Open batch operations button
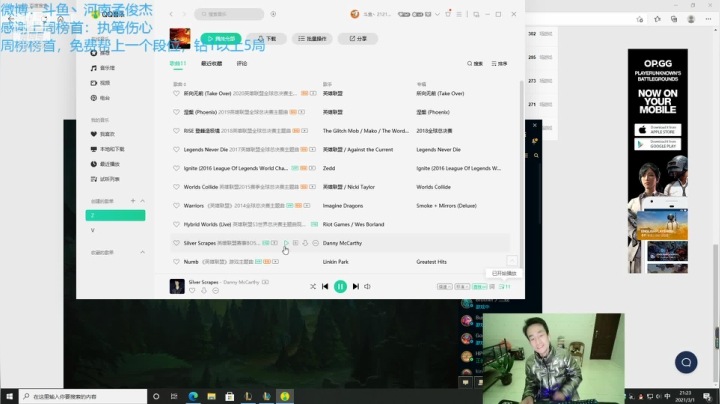This screenshot has height=404, width=720. tap(312, 39)
